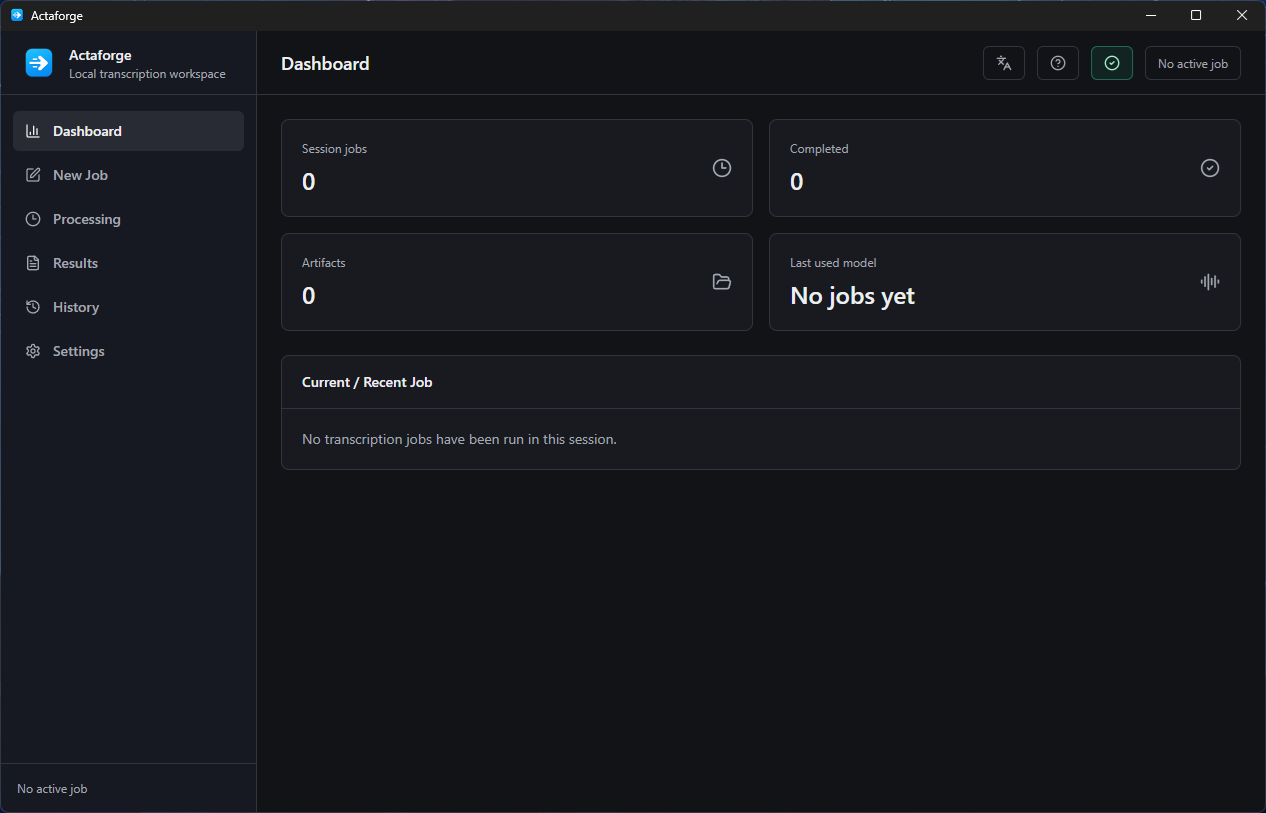Maximize the Actaforge window
Viewport: 1266px width, 813px height.
[x=1196, y=15]
